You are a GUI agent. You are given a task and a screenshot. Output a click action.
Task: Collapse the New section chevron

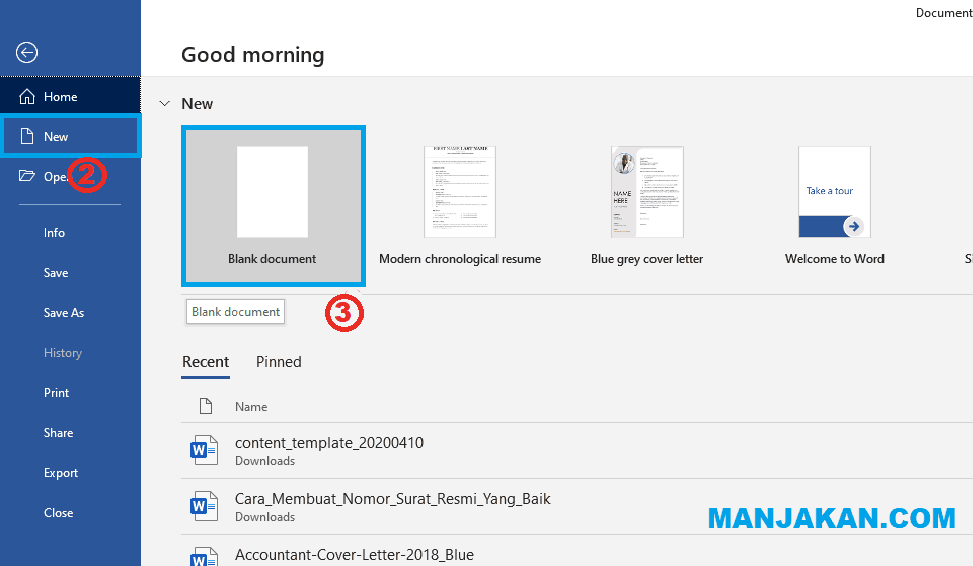pos(164,104)
